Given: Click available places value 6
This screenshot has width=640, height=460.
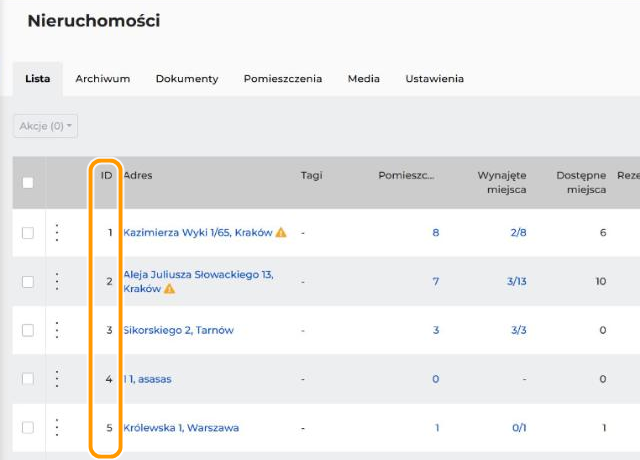Looking at the screenshot, I should [x=603, y=233].
